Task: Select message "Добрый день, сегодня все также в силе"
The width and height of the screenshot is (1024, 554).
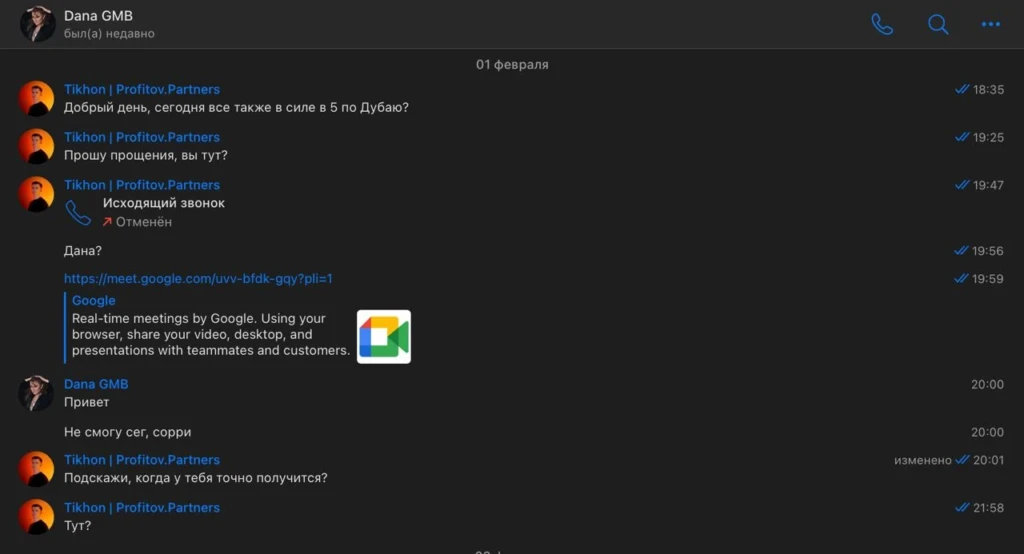Action: 236,107
